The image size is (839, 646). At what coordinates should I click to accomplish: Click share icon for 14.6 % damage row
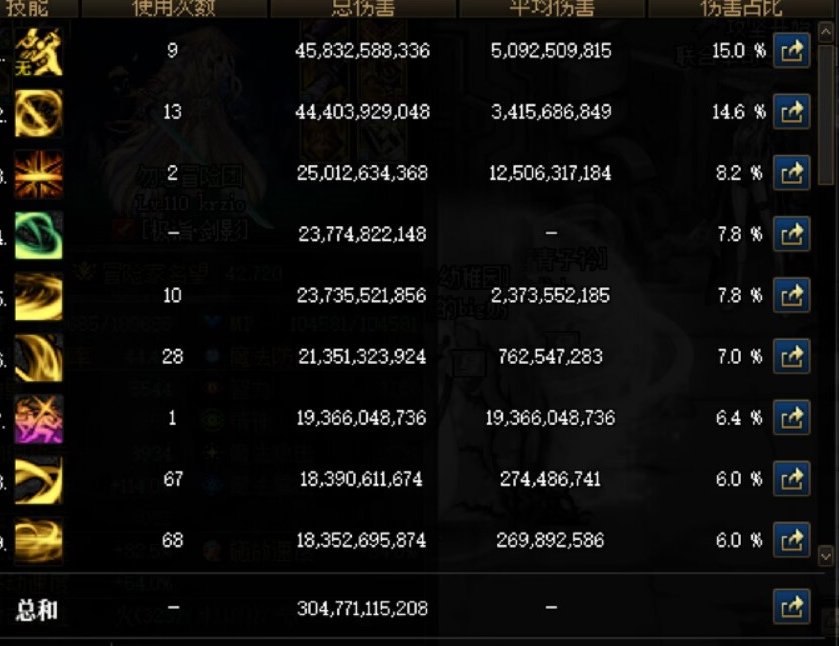tap(791, 111)
